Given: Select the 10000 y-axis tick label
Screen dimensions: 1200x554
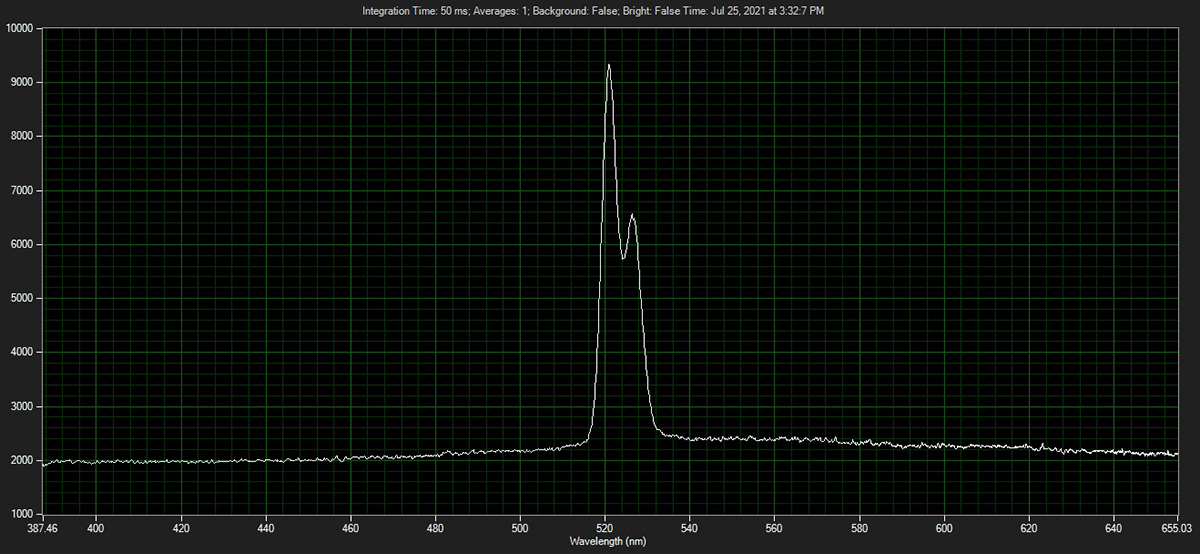Looking at the screenshot, I should (x=19, y=28).
